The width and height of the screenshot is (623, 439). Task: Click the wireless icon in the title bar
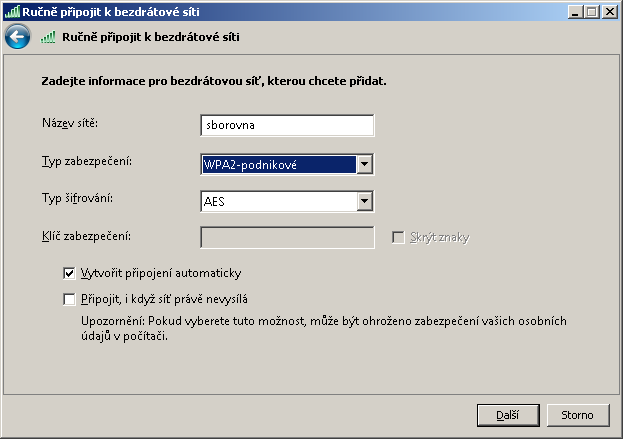click(12, 11)
